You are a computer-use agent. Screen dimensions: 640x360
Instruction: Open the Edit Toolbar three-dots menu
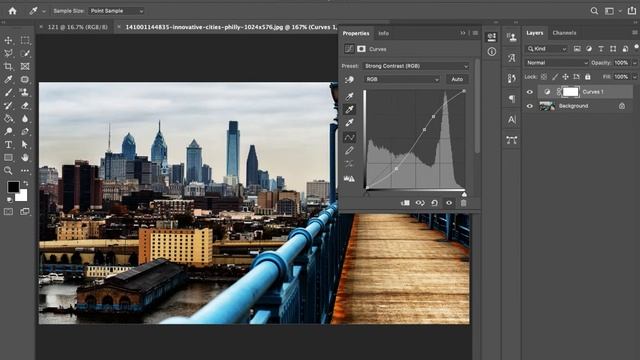click(x=25, y=171)
